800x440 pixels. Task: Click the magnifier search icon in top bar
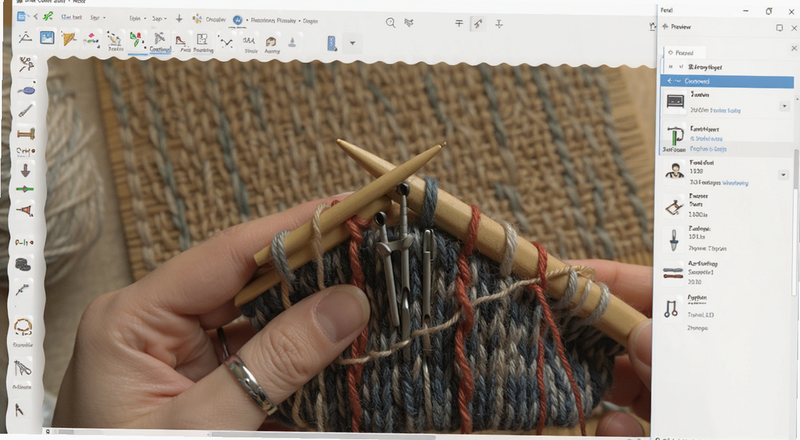click(390, 22)
